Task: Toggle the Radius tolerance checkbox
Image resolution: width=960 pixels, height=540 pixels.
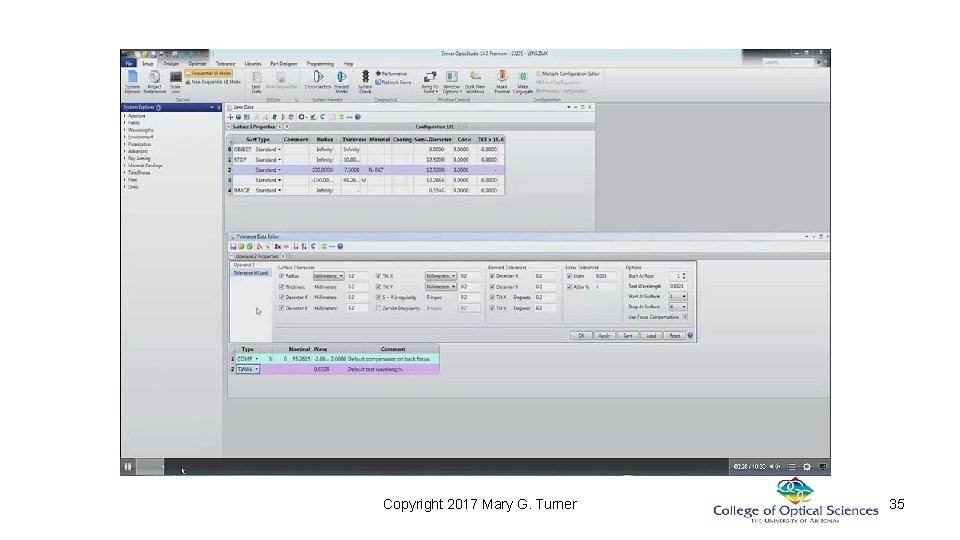Action: 282,276
